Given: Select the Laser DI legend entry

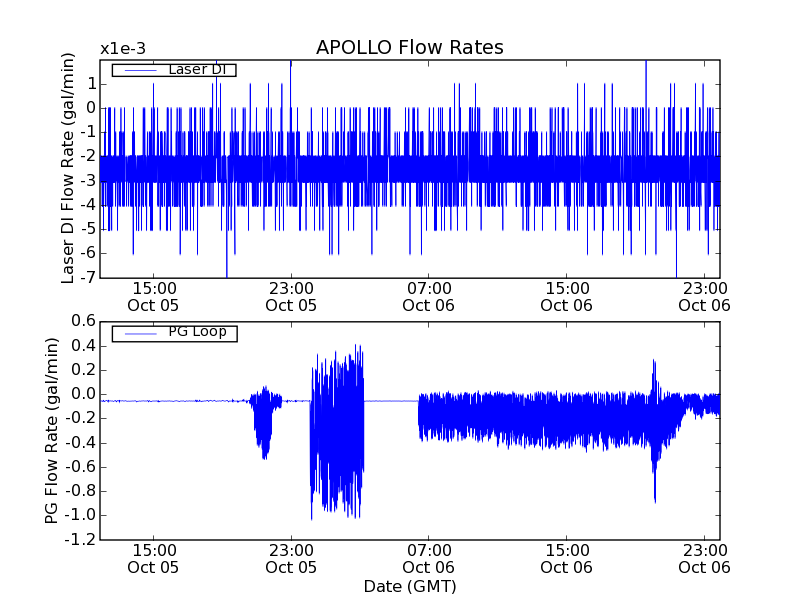Looking at the screenshot, I should click(x=173, y=70).
